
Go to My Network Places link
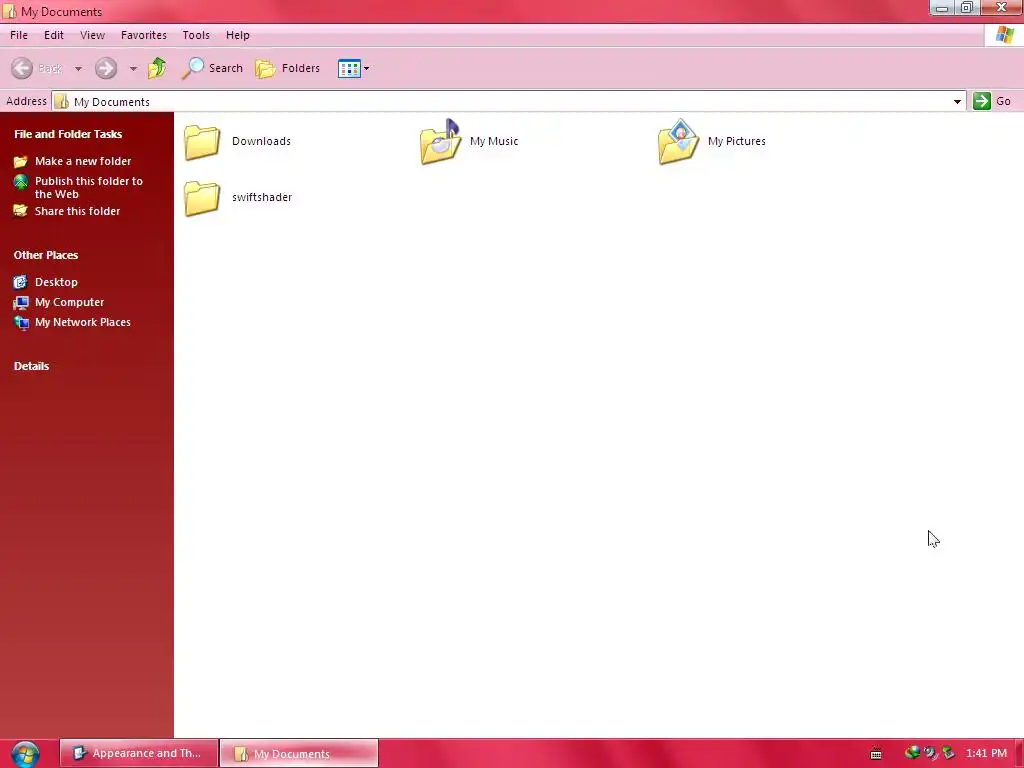[82, 323]
